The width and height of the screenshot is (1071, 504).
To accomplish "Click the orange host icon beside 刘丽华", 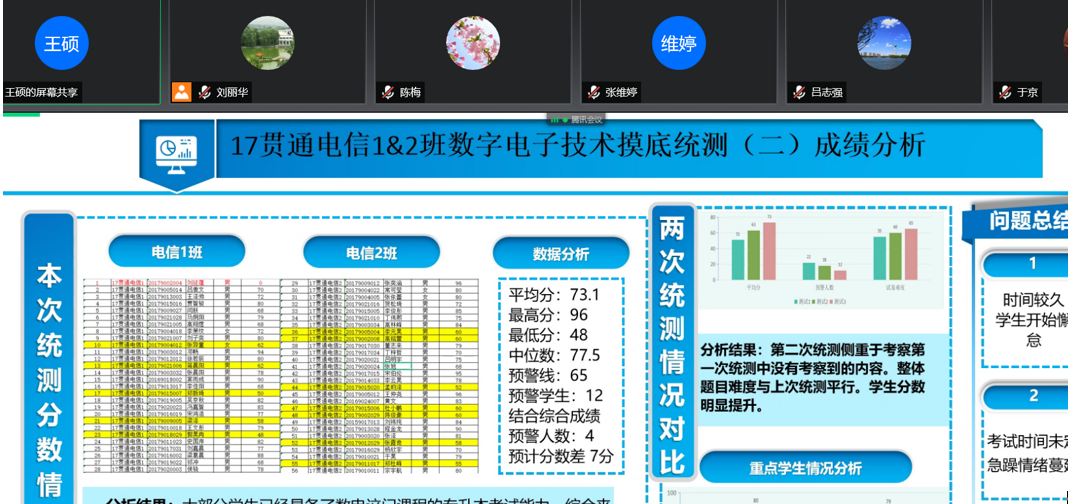I will click(182, 92).
